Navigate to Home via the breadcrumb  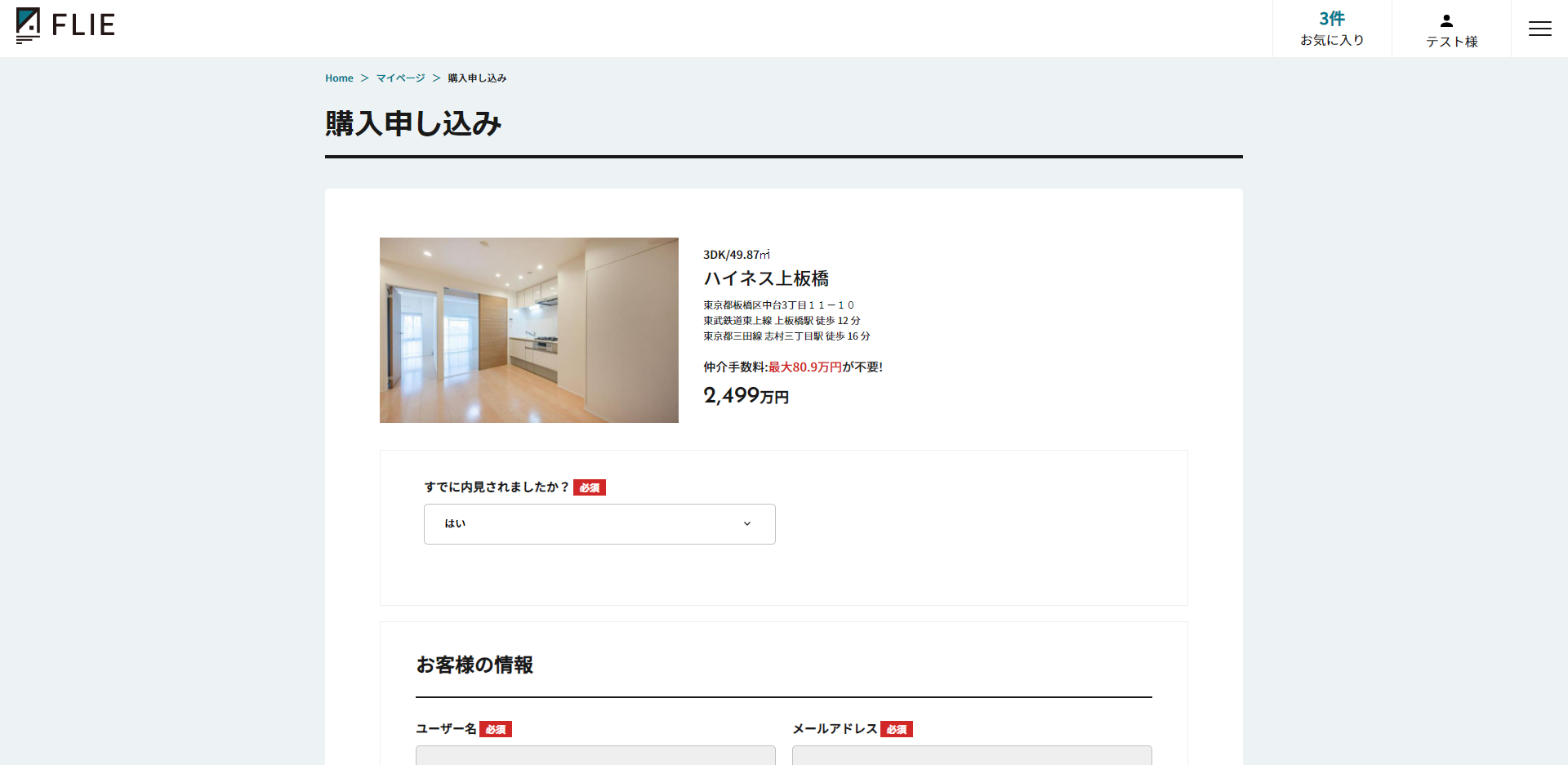pos(339,78)
